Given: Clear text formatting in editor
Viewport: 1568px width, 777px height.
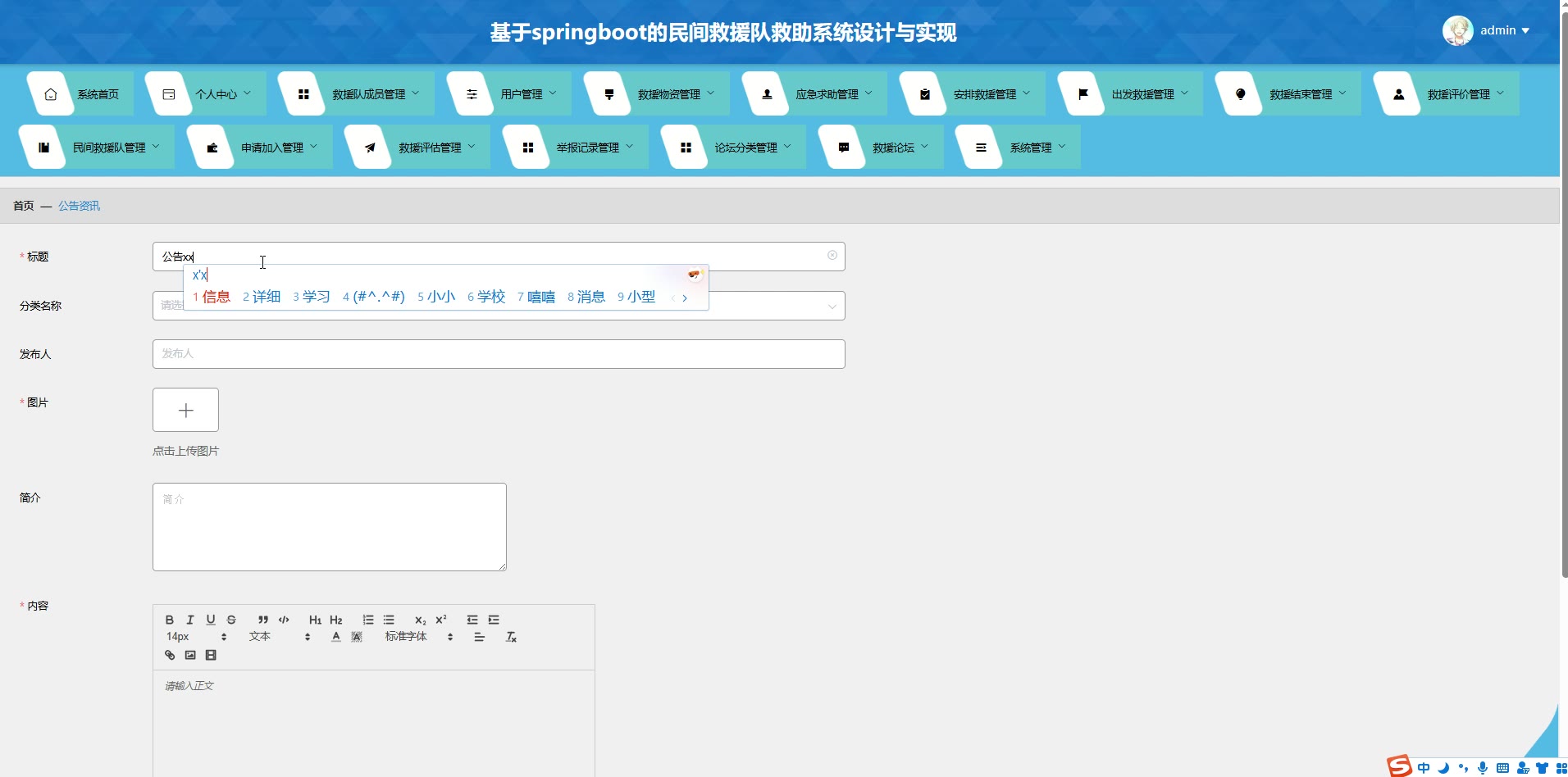Looking at the screenshot, I should click(511, 637).
